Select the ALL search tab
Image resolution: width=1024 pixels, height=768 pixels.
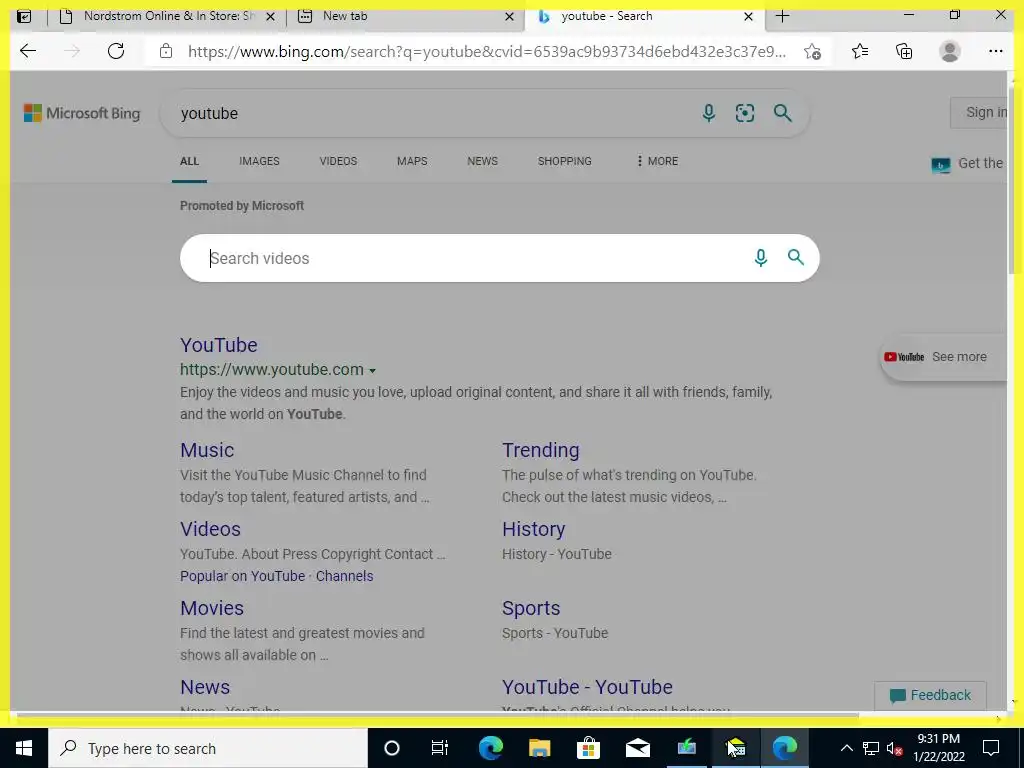pyautogui.click(x=189, y=161)
